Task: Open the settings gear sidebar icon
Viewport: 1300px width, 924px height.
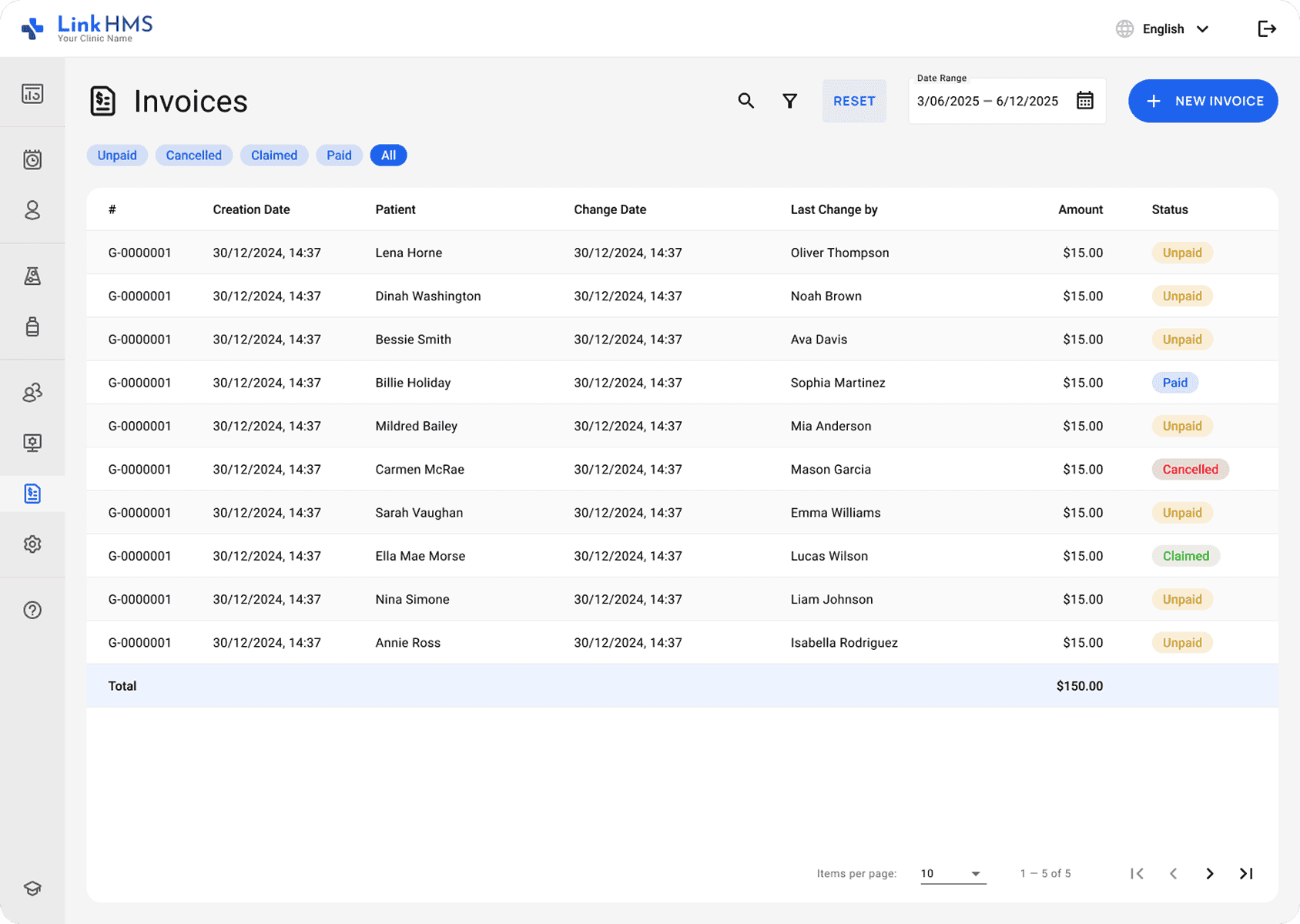Action: 32,544
